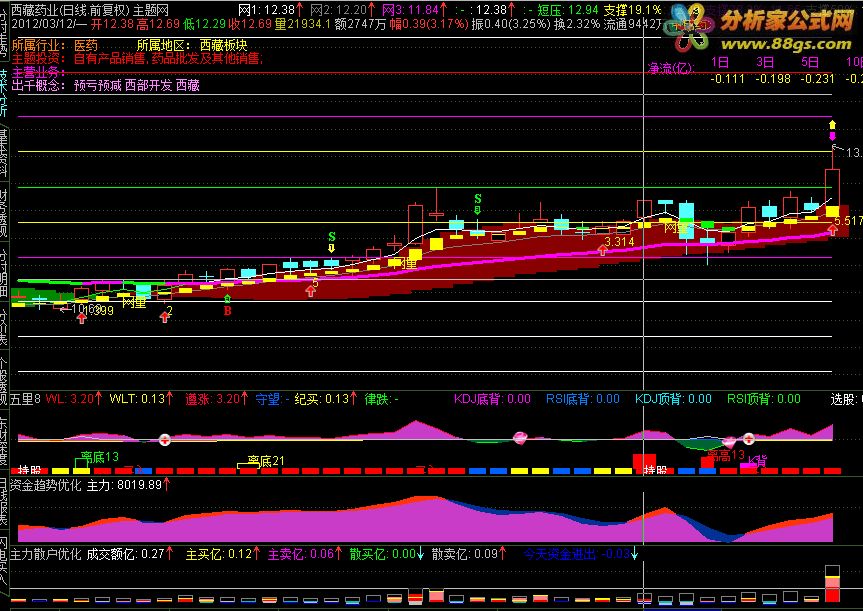Click the right pink diamond marker near 离高13
Image resolution: width=863 pixels, height=611 pixels.
[729, 442]
